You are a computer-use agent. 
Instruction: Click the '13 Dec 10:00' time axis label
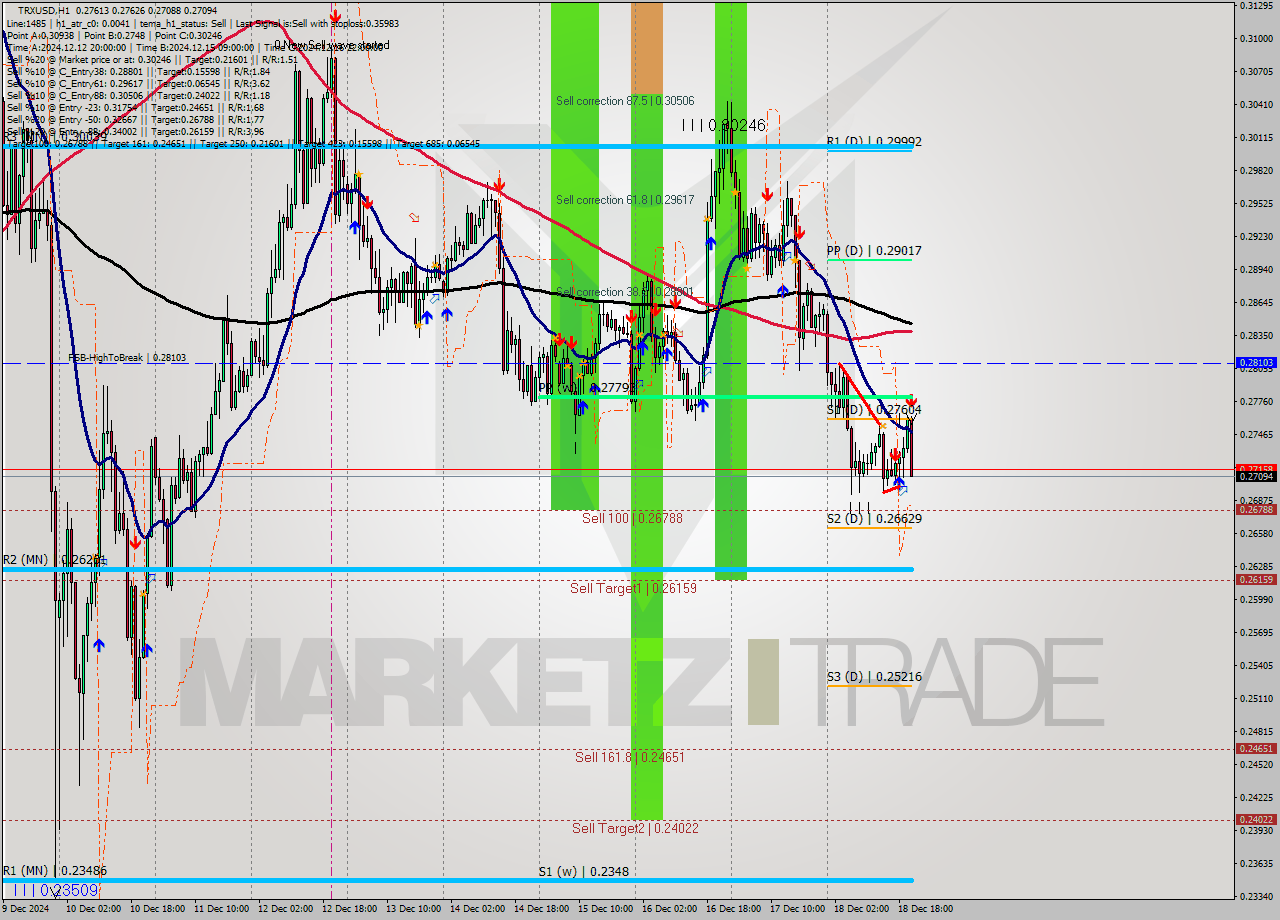[x=413, y=909]
